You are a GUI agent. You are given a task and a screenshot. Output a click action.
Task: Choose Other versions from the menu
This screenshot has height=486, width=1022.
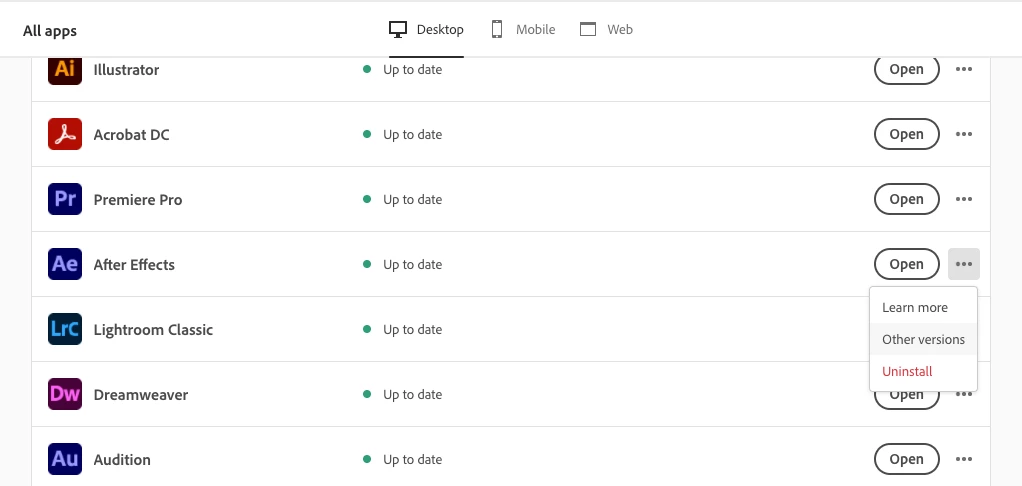923,339
